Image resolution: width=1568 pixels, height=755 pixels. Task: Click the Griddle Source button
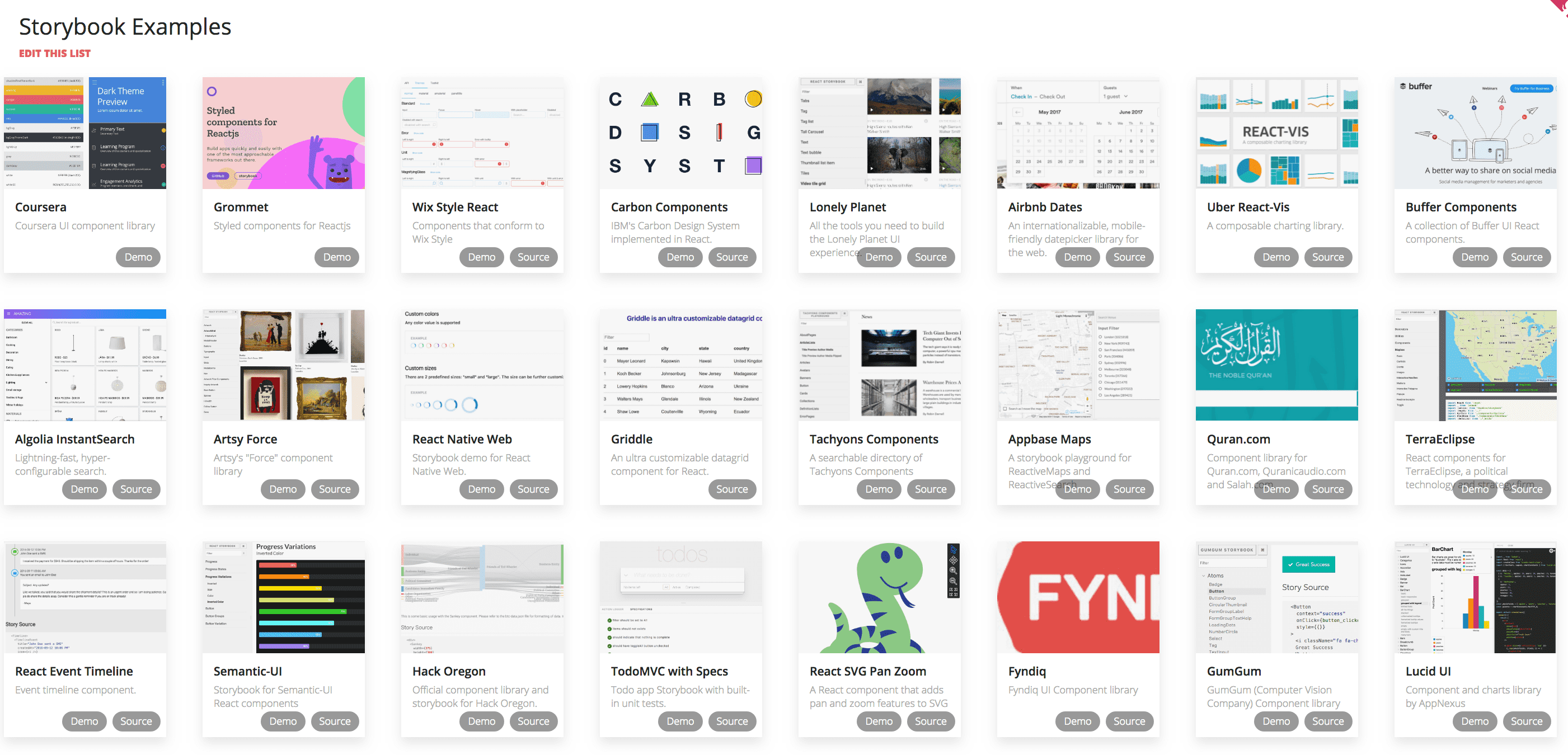(731, 489)
